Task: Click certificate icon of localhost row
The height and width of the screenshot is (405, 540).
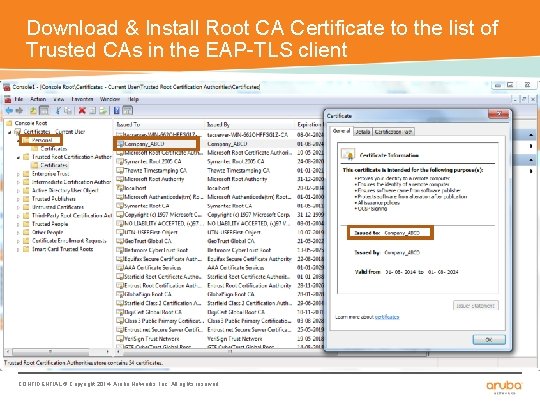Action: click(120, 188)
